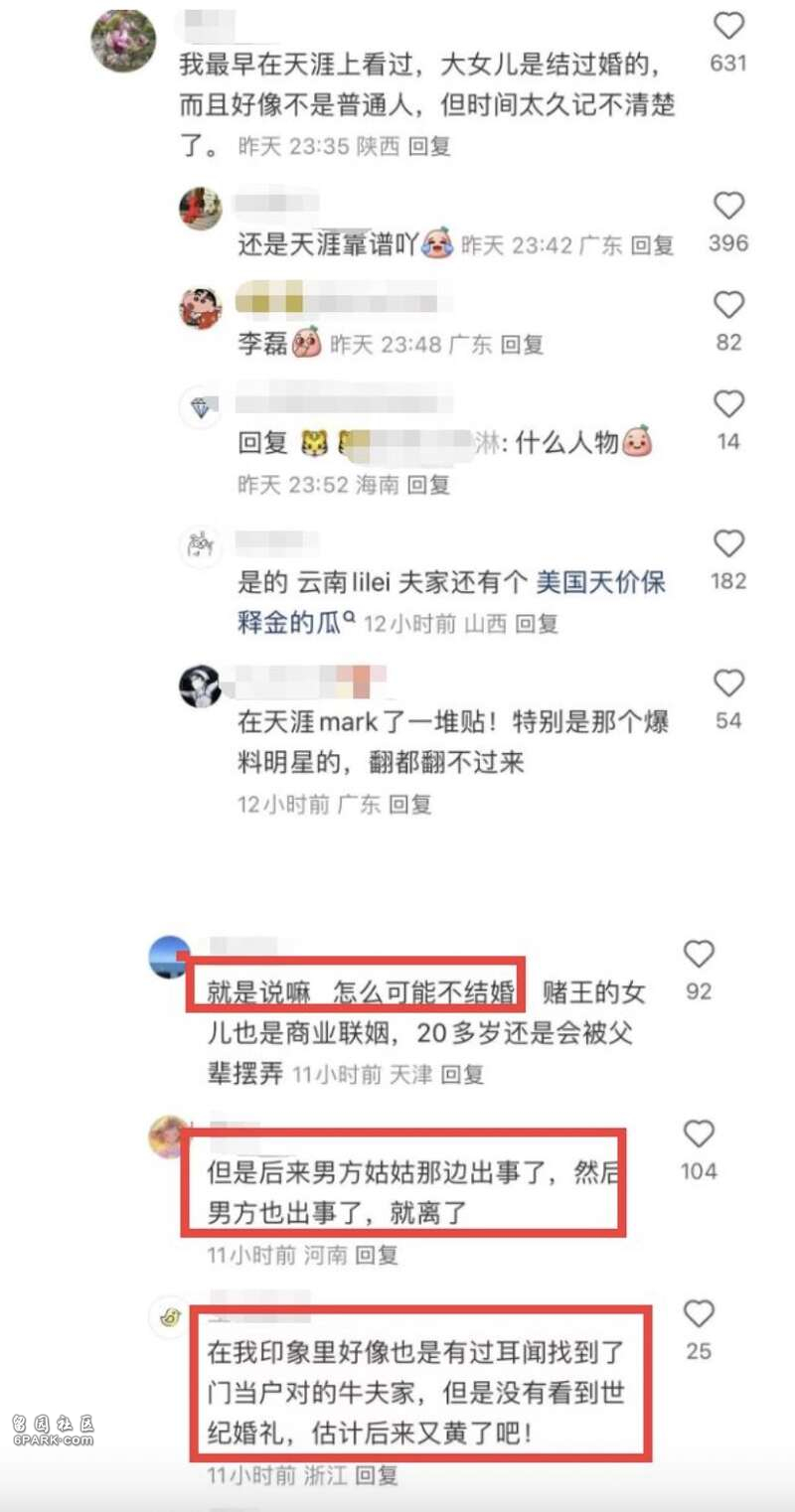Like the 牛夫家 comment with 25 likes

[x=699, y=1314]
